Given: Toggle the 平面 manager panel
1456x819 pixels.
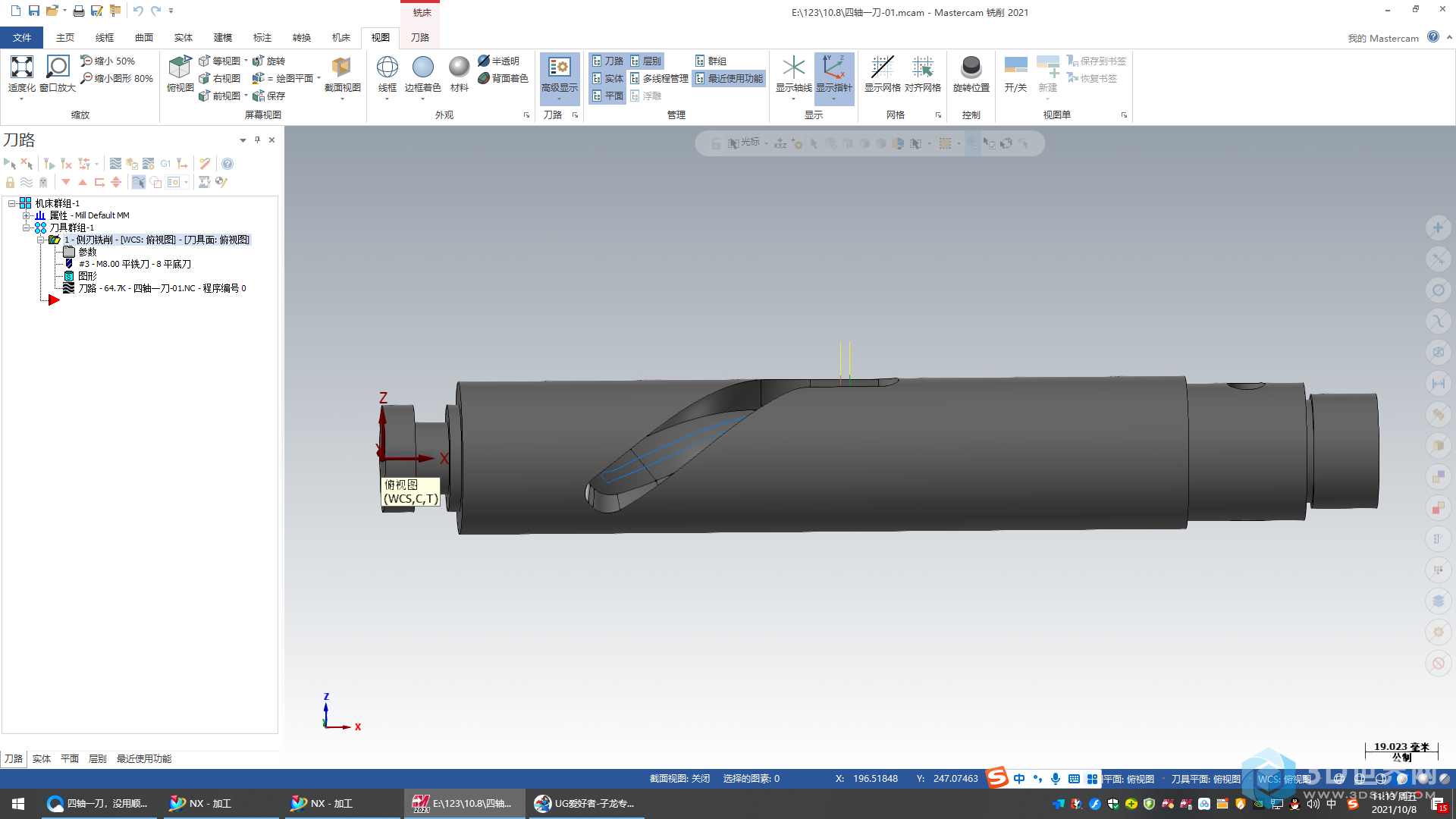Looking at the screenshot, I should (x=607, y=96).
